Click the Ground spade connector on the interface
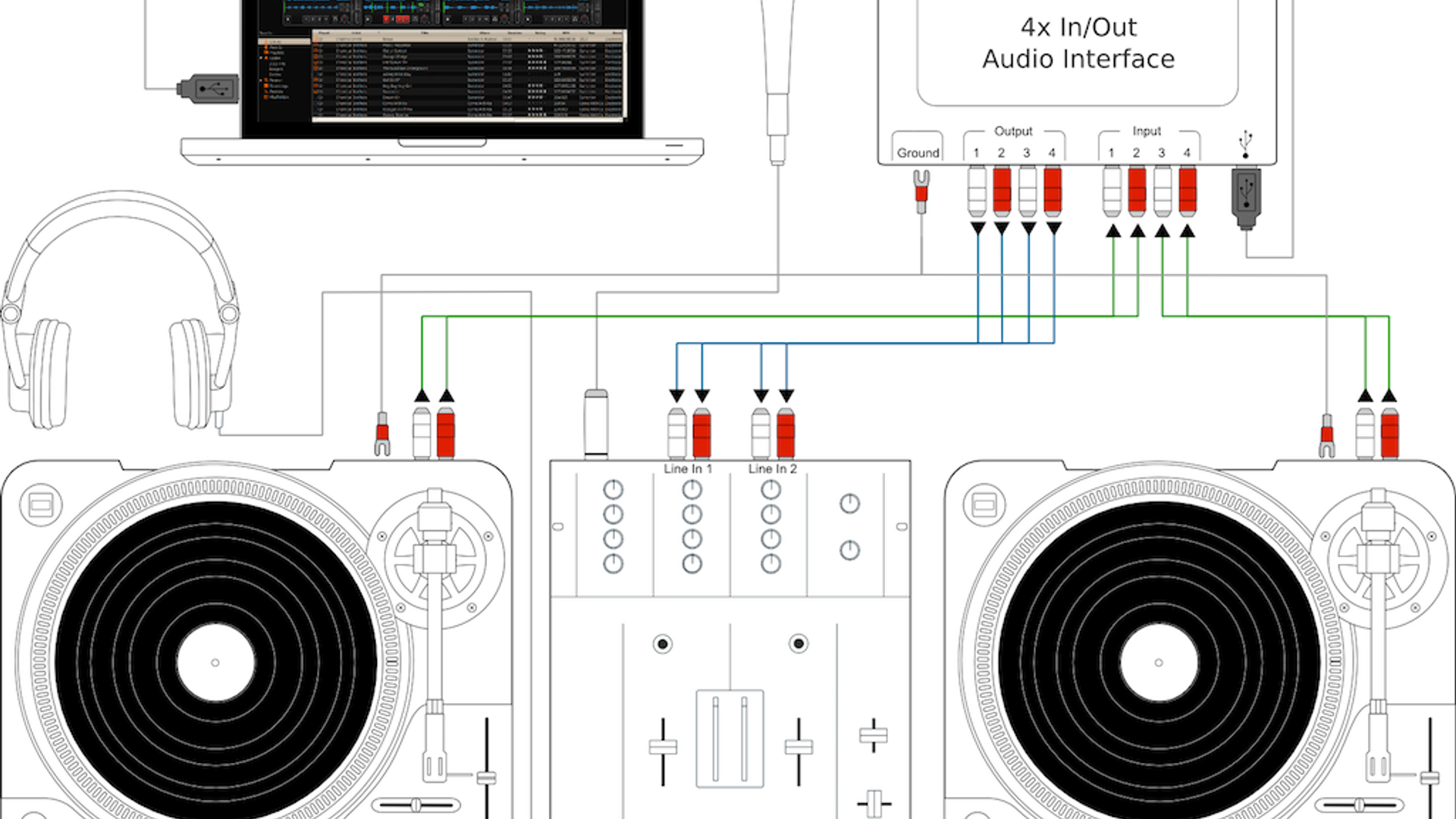This screenshot has width=1456, height=819. pos(921,190)
